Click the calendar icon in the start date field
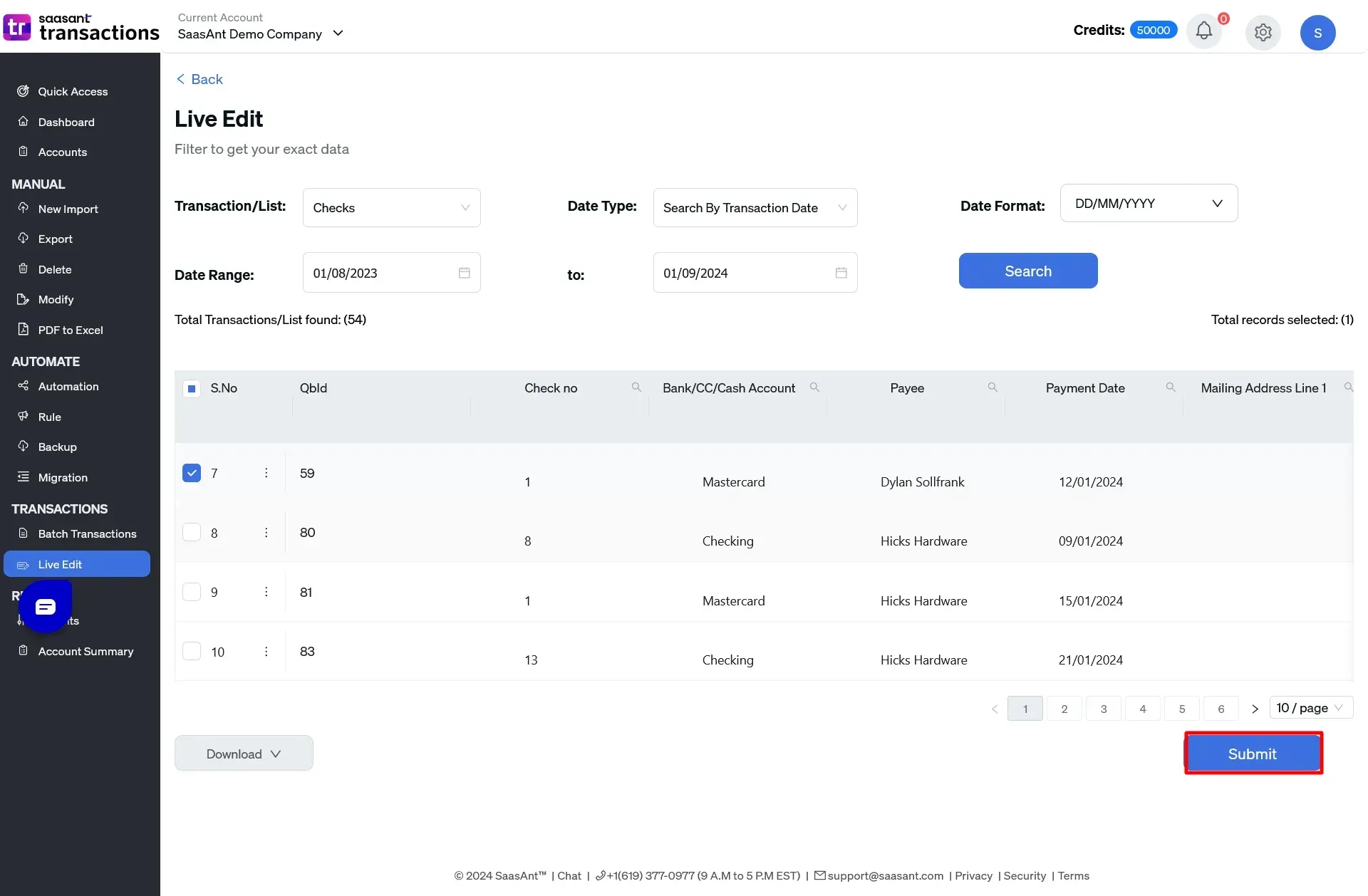1368x896 pixels. tap(465, 273)
